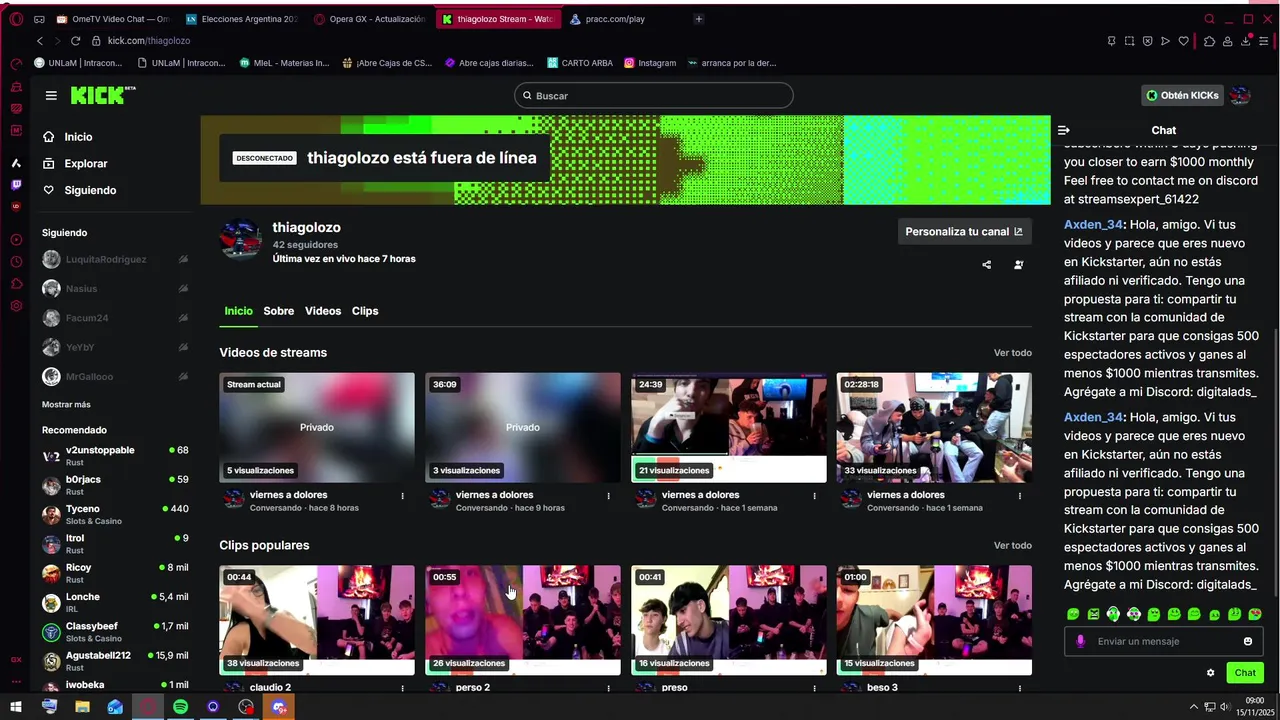
Task: Expand followed list with Mostrar más
Action: pos(66,404)
